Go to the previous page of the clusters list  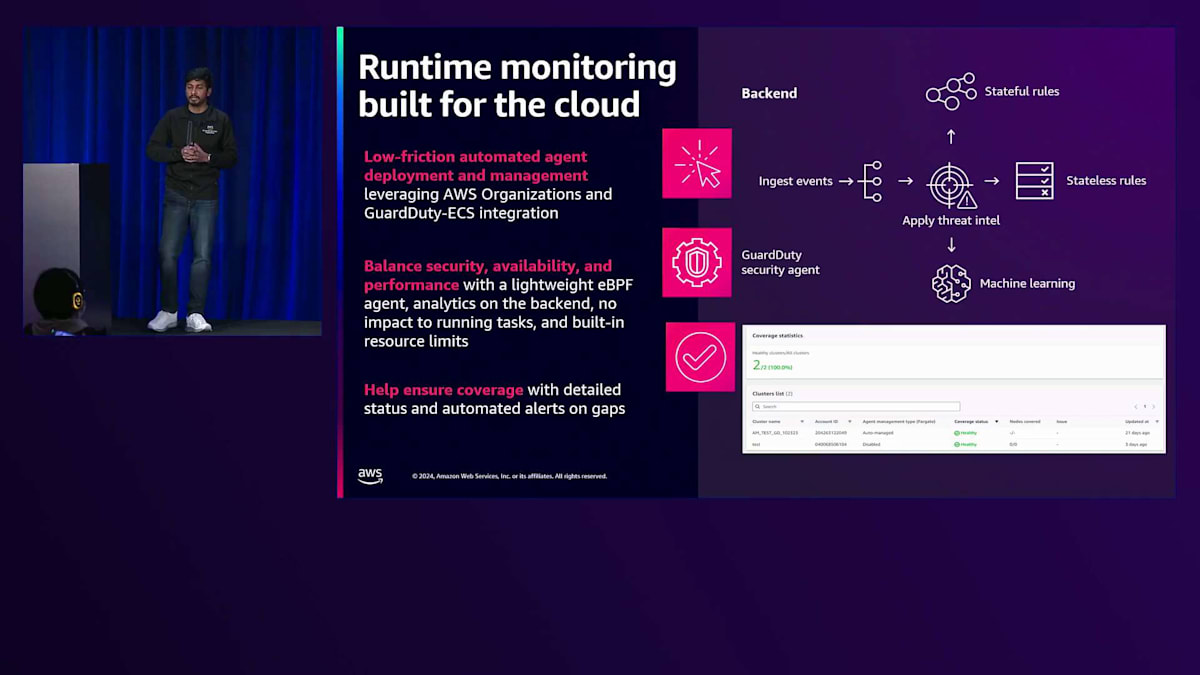[x=1136, y=406]
